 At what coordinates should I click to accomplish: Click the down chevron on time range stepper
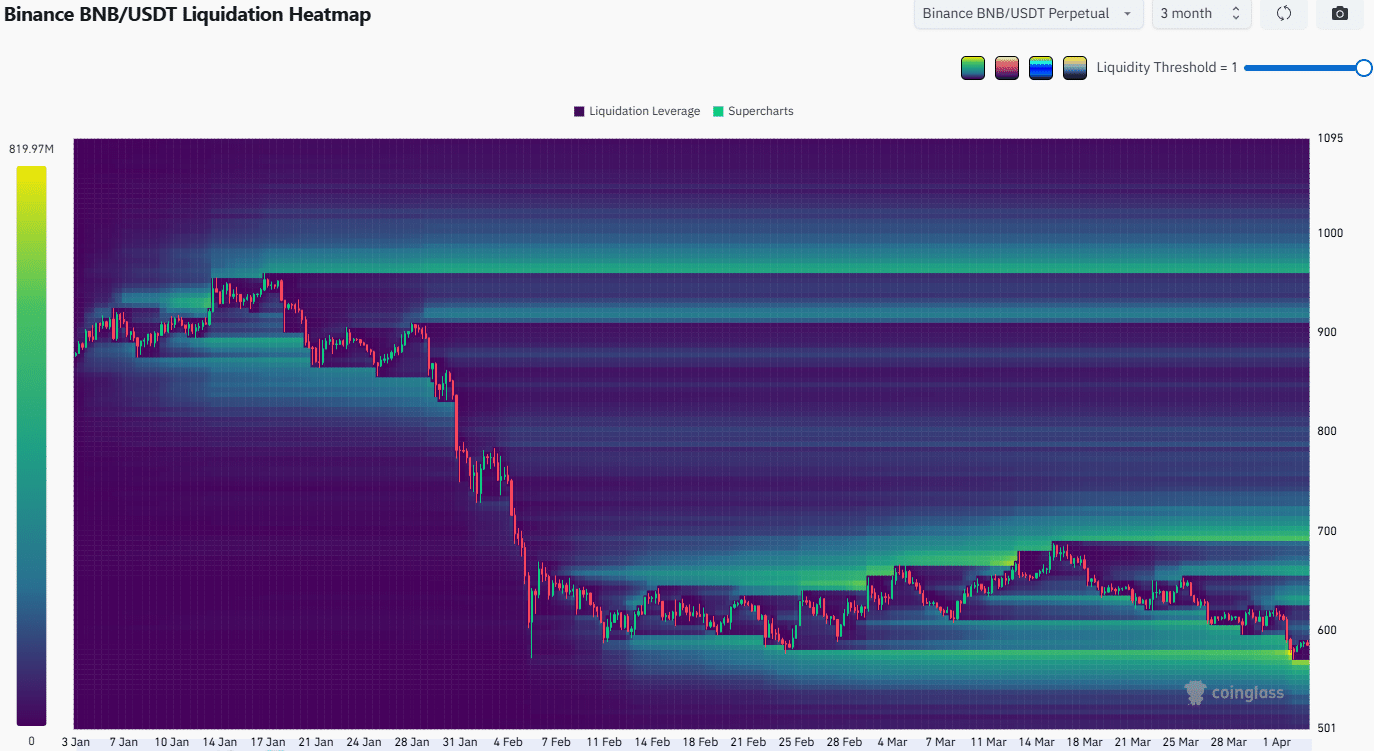(1236, 18)
